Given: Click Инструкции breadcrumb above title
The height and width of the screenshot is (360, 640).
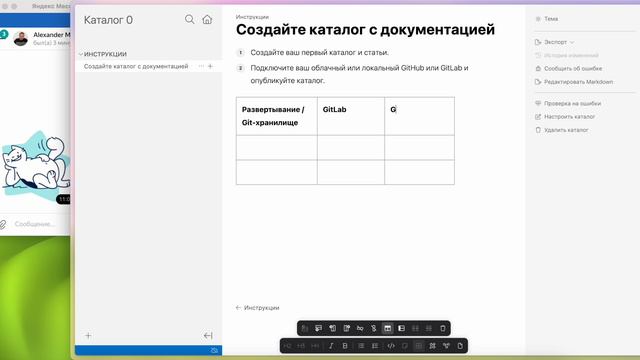Looking at the screenshot, I should coord(252,17).
